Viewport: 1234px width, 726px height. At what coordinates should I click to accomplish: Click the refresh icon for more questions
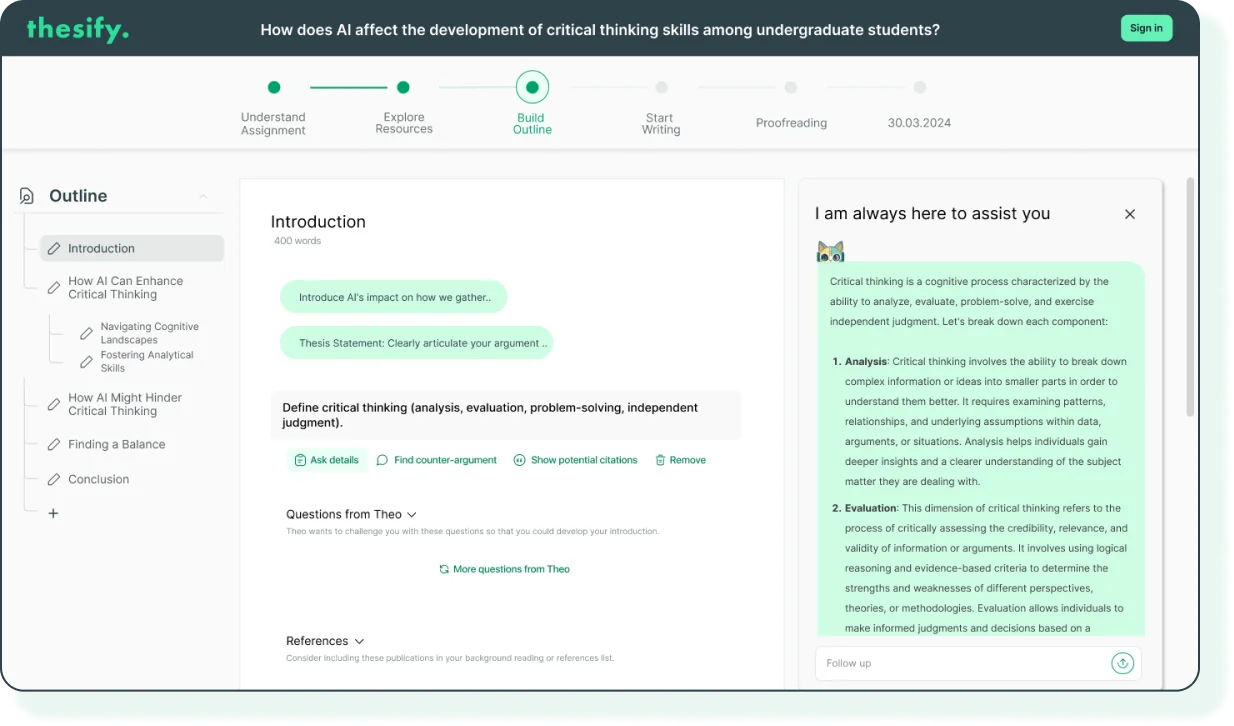pos(444,569)
